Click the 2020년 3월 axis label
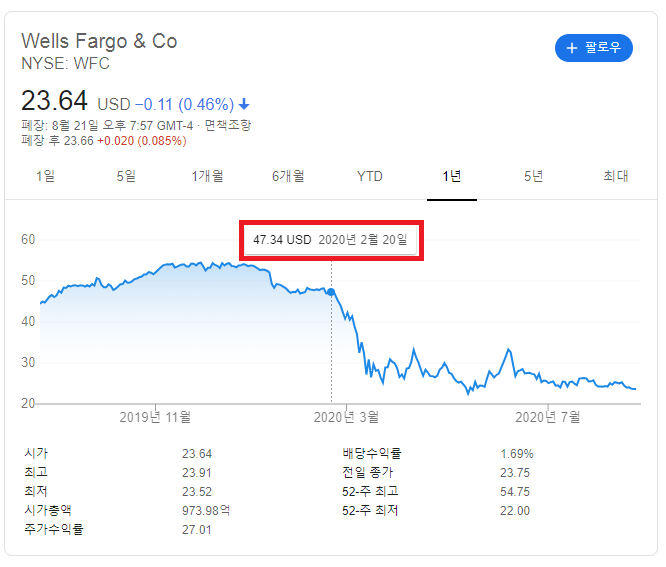Viewport: 666px width, 567px height. click(x=346, y=417)
